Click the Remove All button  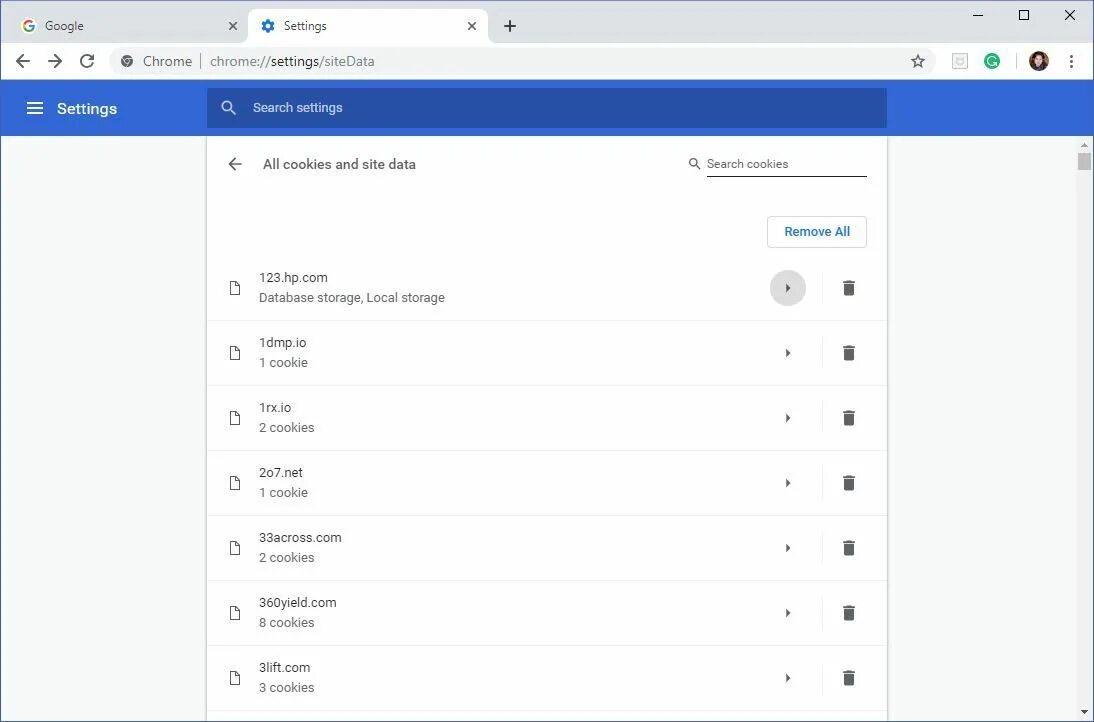click(816, 232)
